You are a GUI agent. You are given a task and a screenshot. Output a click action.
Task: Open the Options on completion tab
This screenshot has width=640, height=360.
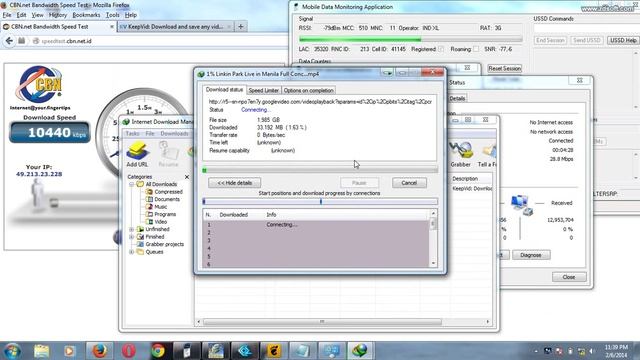click(309, 90)
